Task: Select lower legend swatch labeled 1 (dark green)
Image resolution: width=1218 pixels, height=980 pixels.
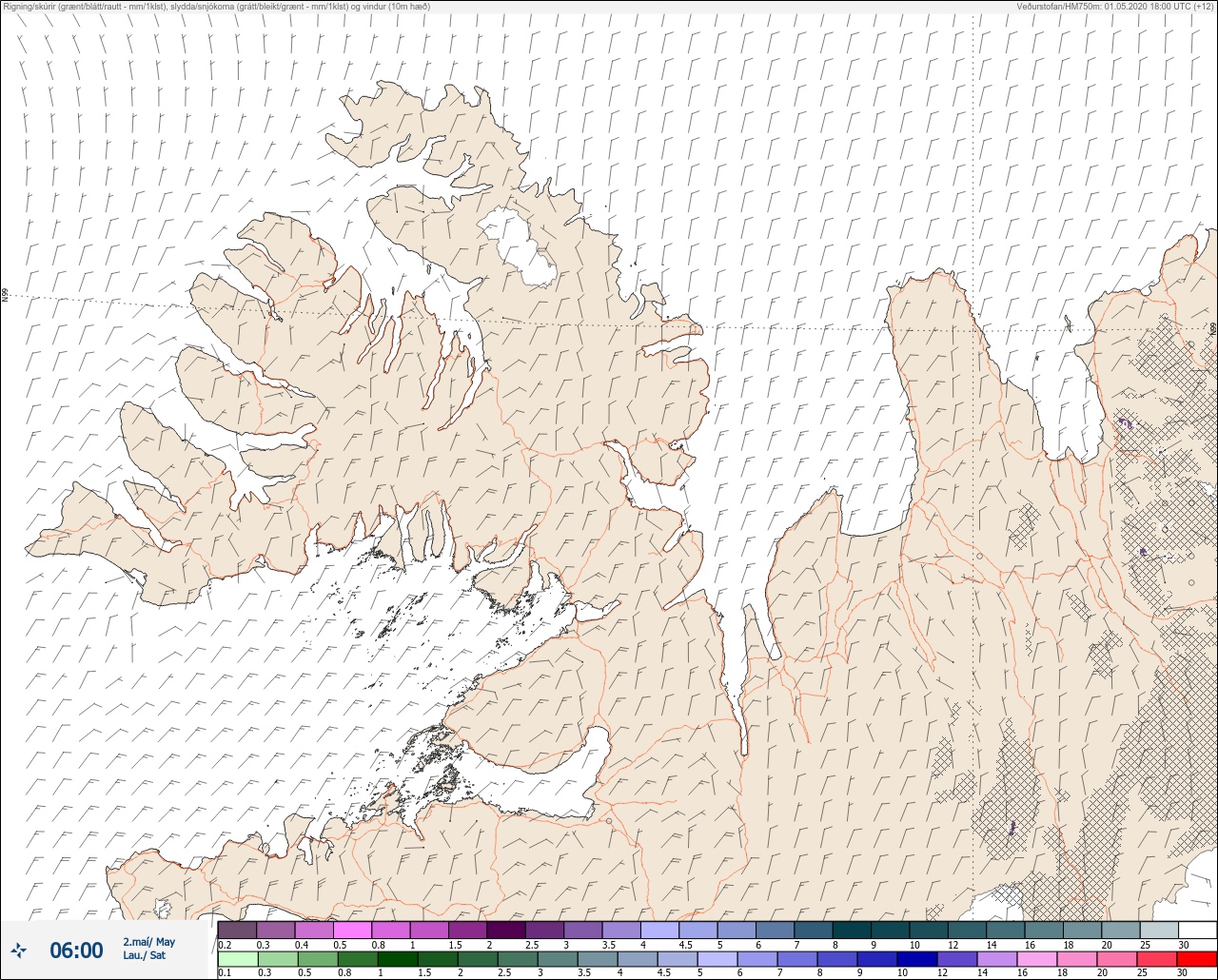Action: pos(398,958)
